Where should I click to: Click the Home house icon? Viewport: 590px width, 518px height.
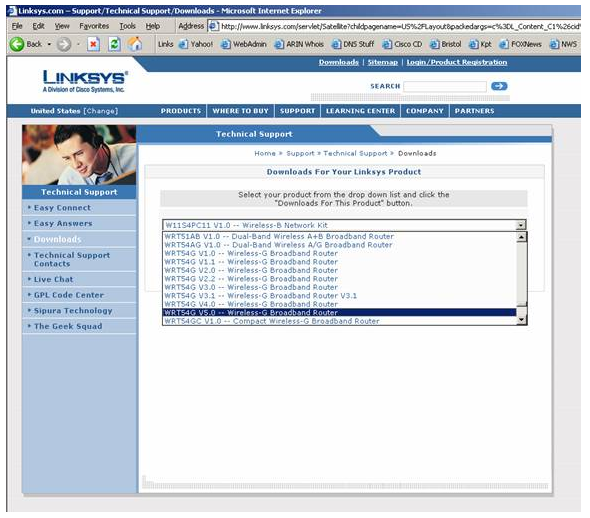(135, 44)
